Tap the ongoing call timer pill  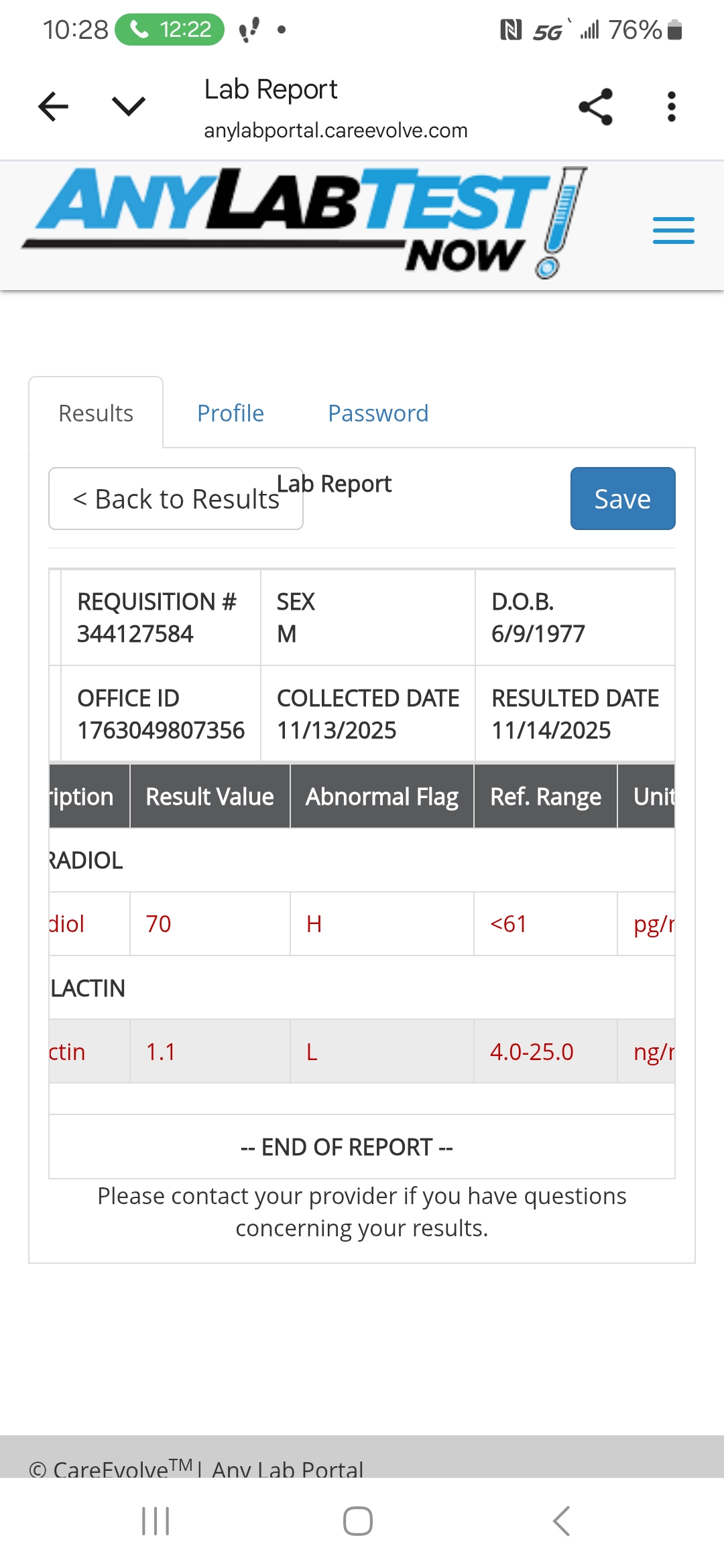[170, 29]
